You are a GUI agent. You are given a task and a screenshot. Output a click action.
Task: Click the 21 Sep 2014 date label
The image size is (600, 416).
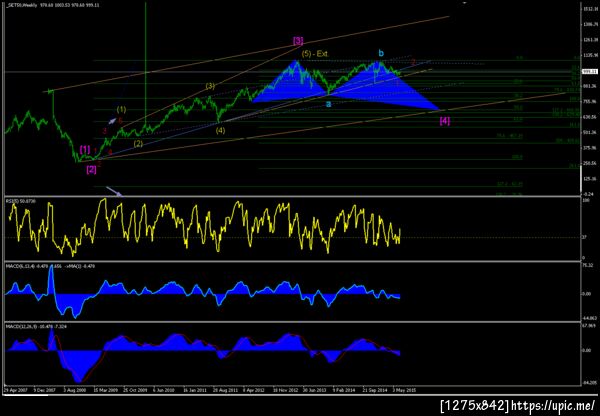click(x=375, y=390)
